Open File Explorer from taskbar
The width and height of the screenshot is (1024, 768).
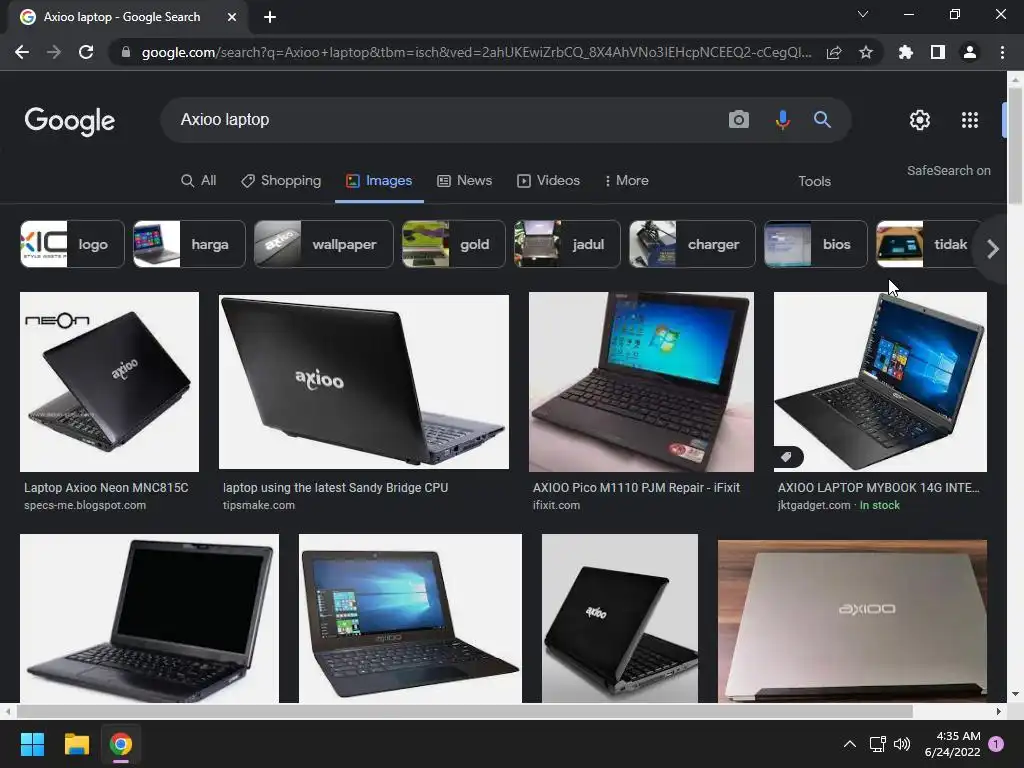point(76,744)
